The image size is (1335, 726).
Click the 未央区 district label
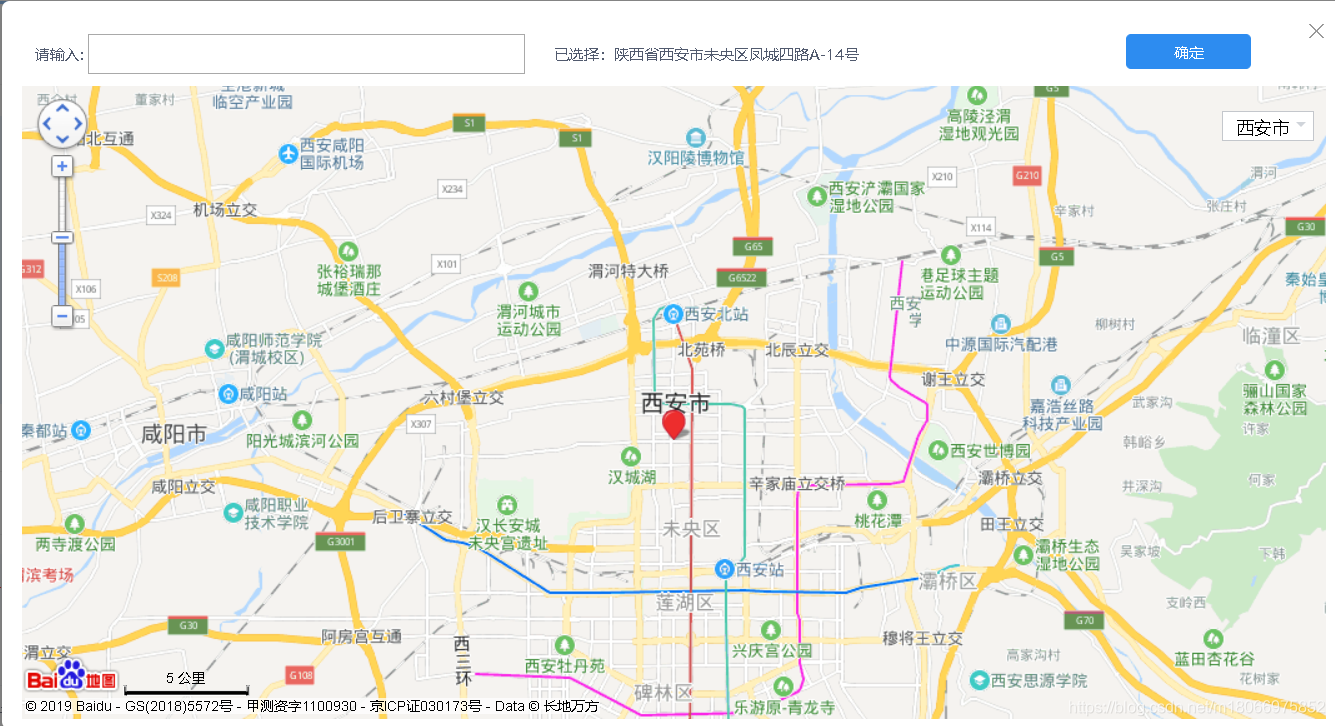click(x=692, y=530)
